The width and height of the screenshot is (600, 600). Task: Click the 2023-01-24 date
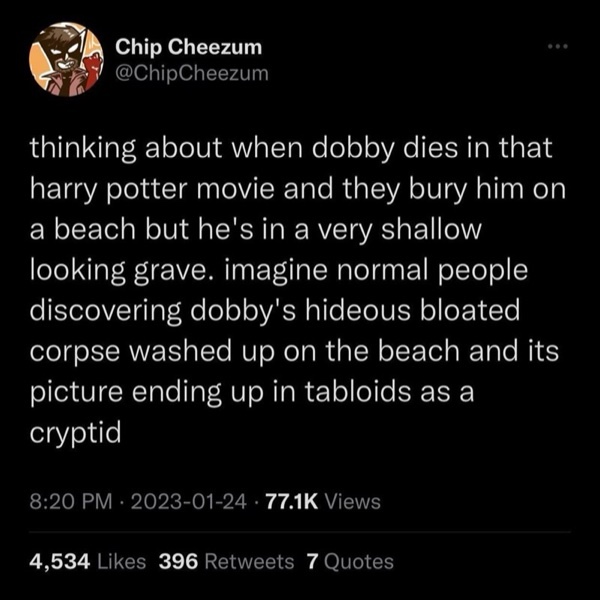[x=189, y=501]
